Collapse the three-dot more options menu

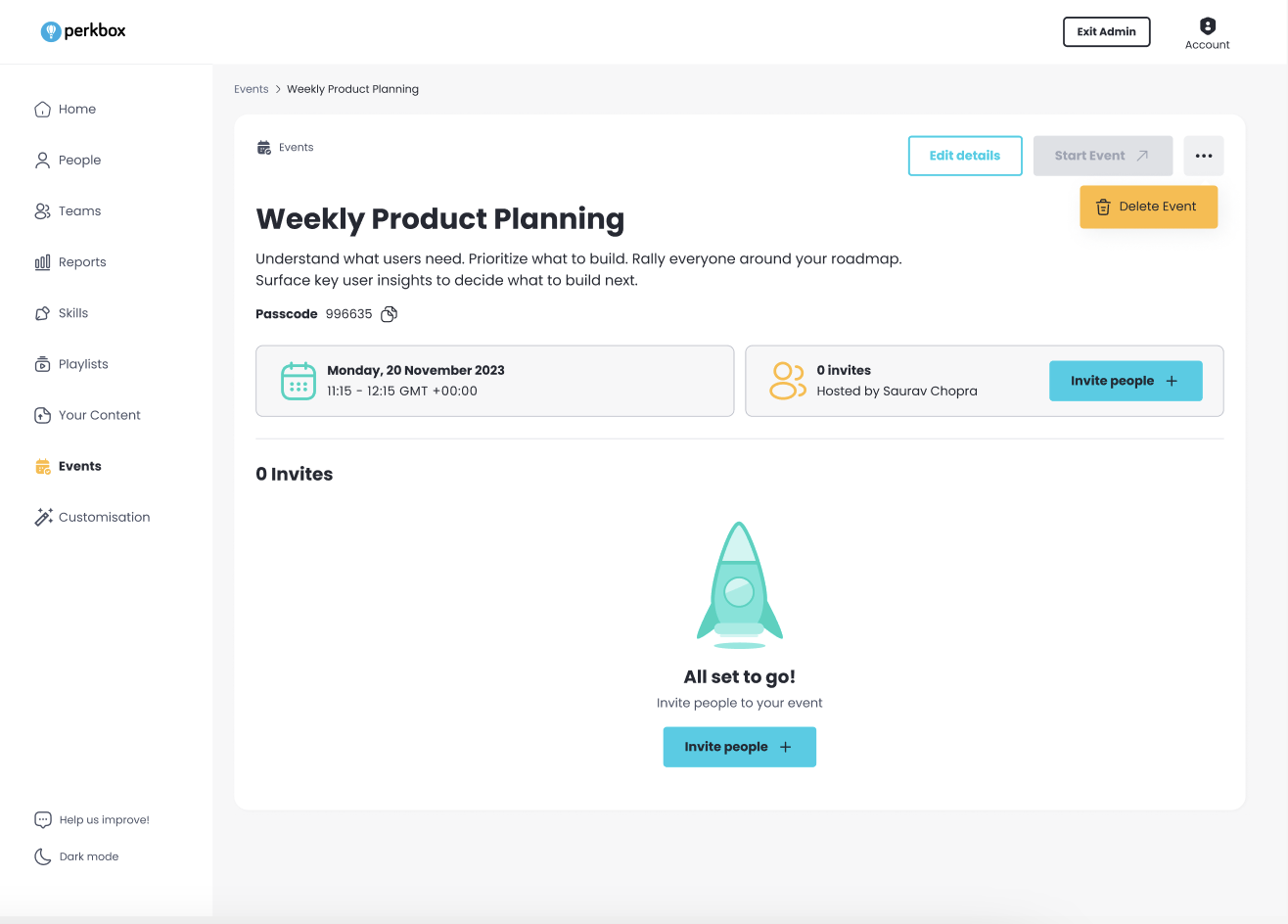point(1204,156)
